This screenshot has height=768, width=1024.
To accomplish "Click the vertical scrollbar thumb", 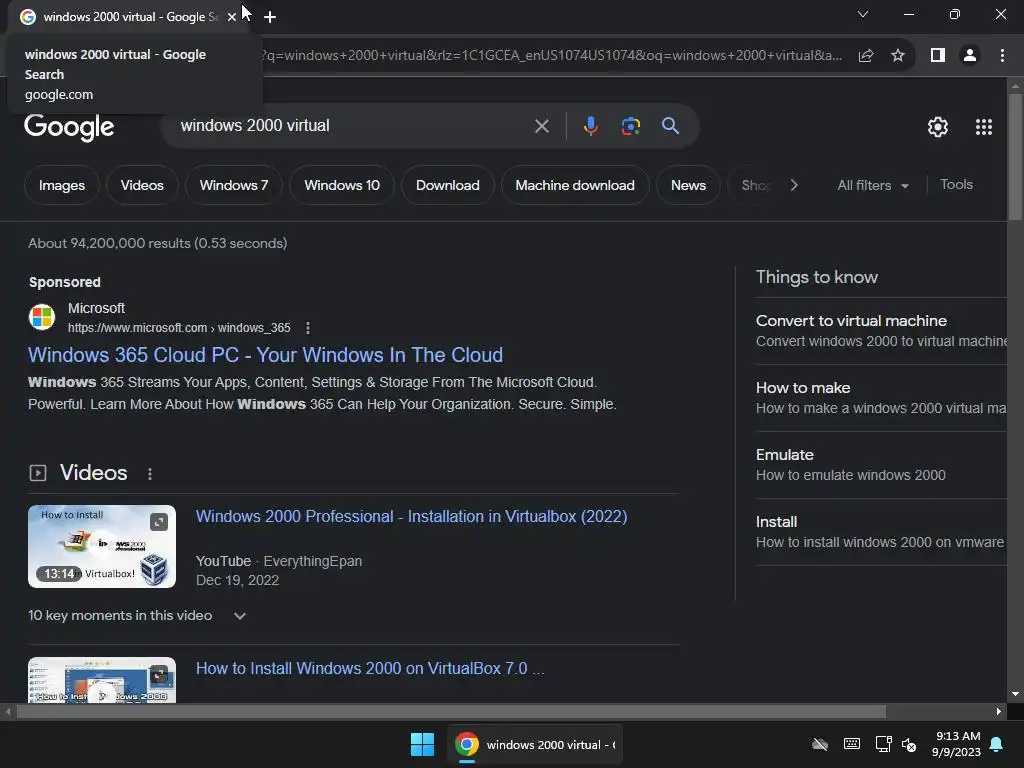I will [x=1015, y=157].
